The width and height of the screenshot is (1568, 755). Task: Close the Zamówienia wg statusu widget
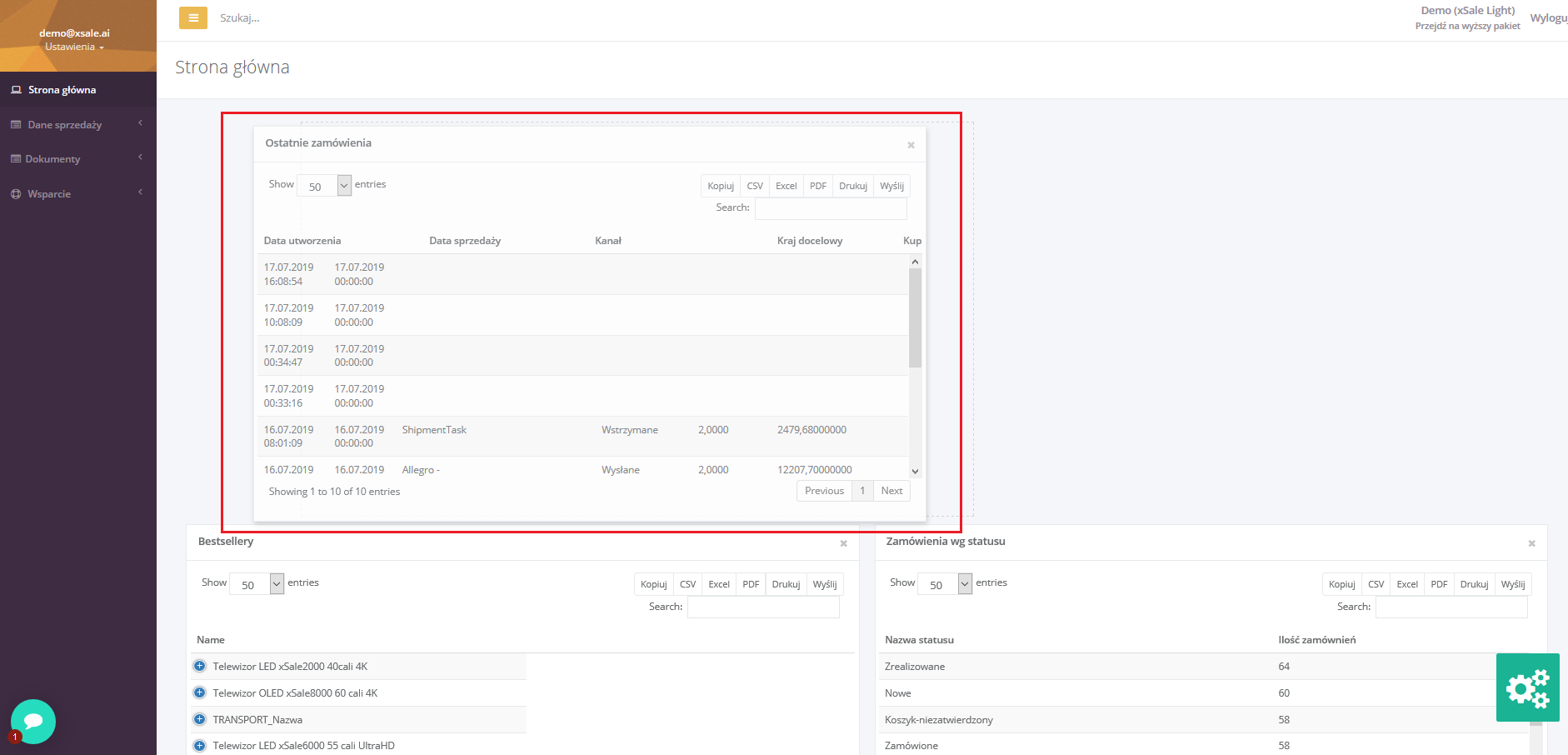[x=1531, y=543]
